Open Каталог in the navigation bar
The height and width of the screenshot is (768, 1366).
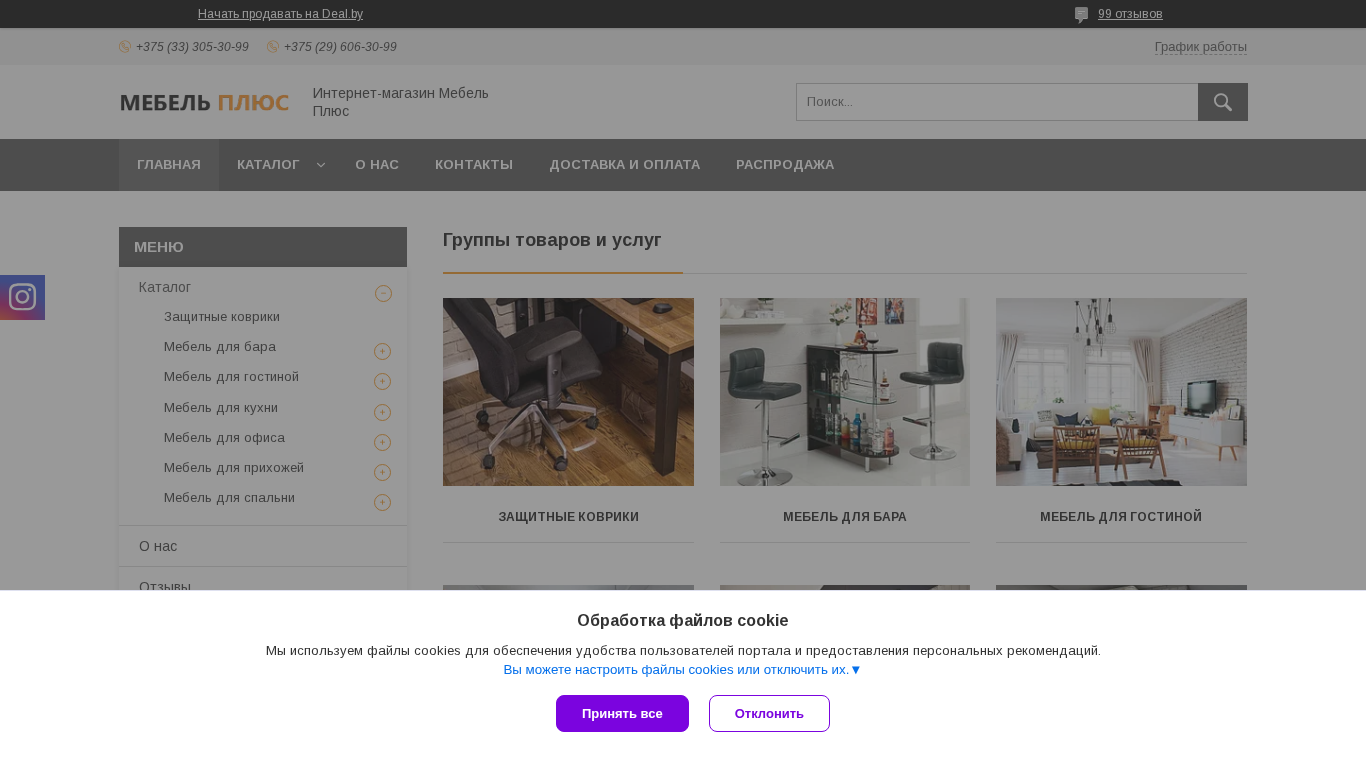pyautogui.click(x=268, y=165)
